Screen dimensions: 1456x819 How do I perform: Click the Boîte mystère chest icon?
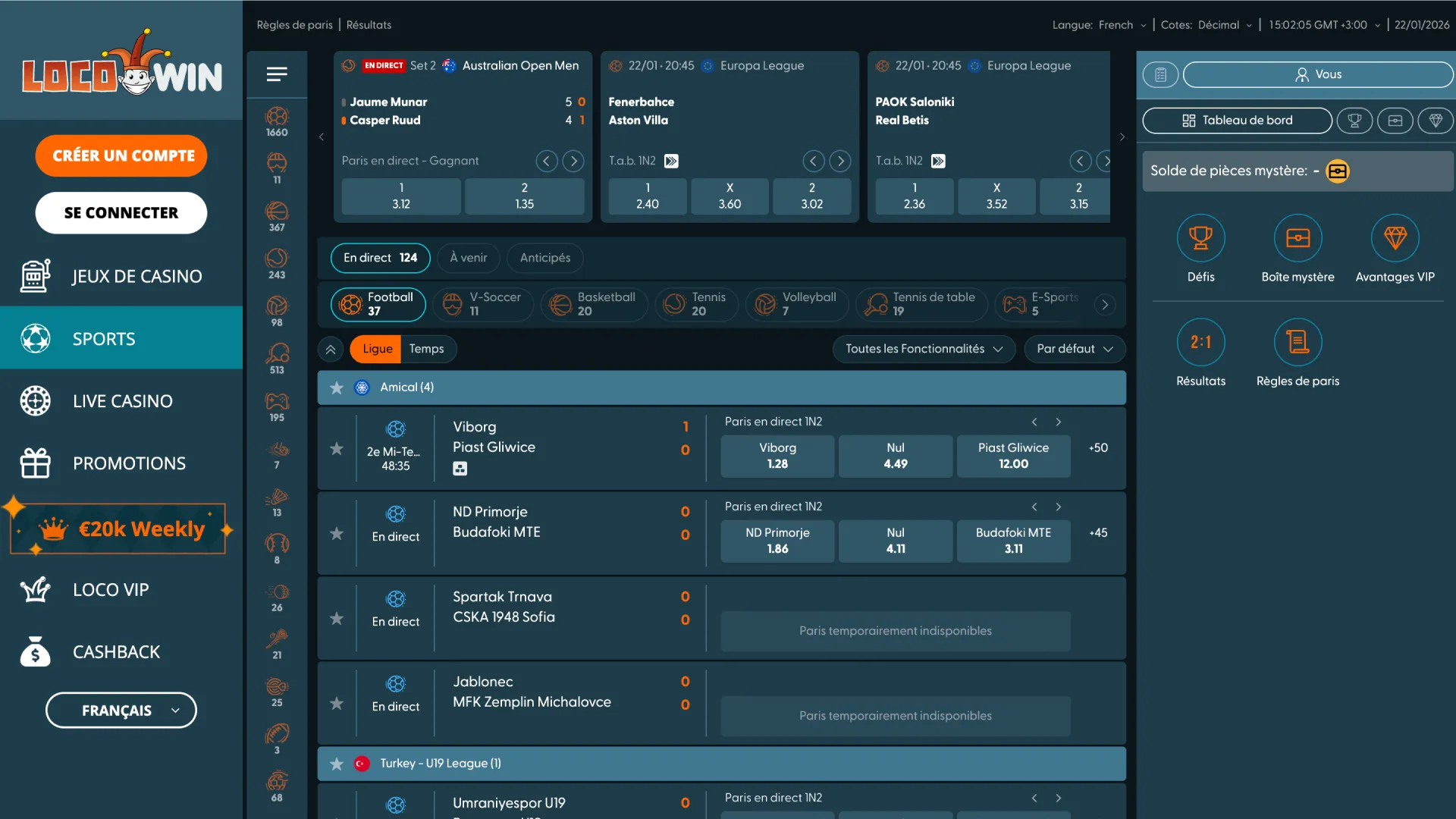click(1298, 237)
